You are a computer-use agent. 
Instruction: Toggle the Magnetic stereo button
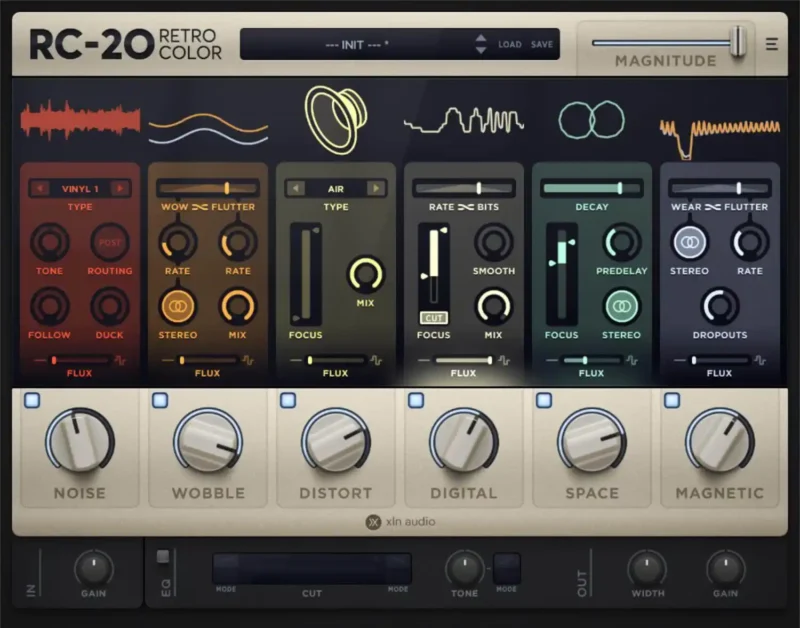[x=689, y=242]
